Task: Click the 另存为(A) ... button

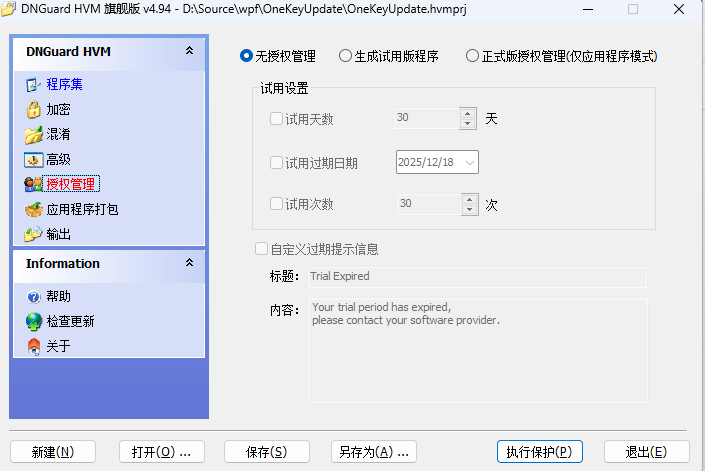Action: point(374,452)
